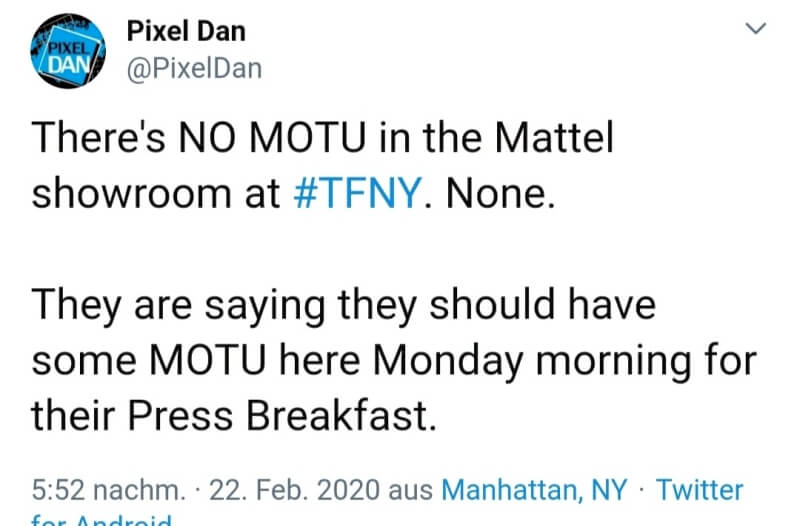Click the word showroom in tweet
Image resolution: width=800 pixels, height=526 pixels.
point(132,193)
